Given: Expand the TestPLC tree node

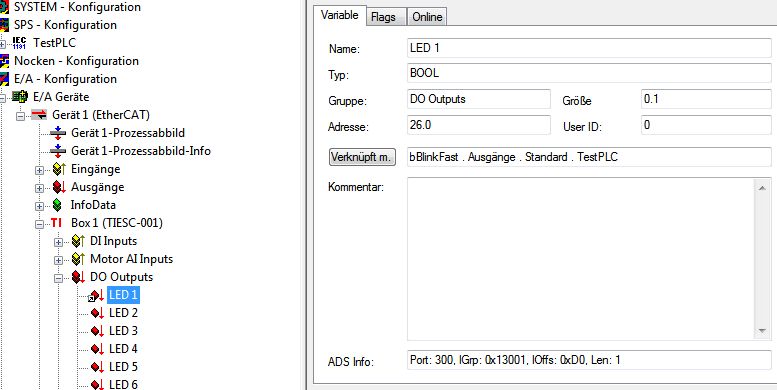Looking at the screenshot, I should [2, 44].
